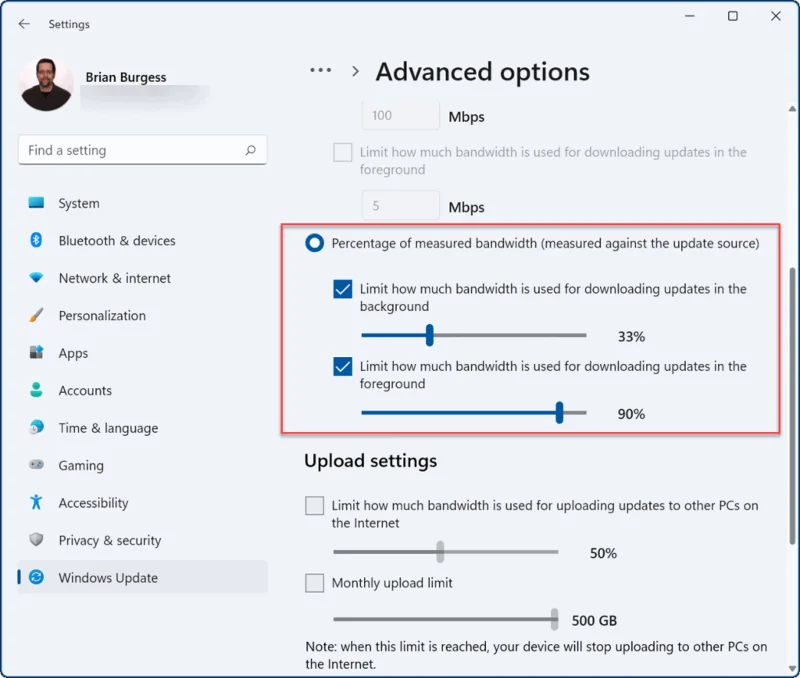
Task: Click the 500 GB monthly upload slider
Action: coord(445,619)
